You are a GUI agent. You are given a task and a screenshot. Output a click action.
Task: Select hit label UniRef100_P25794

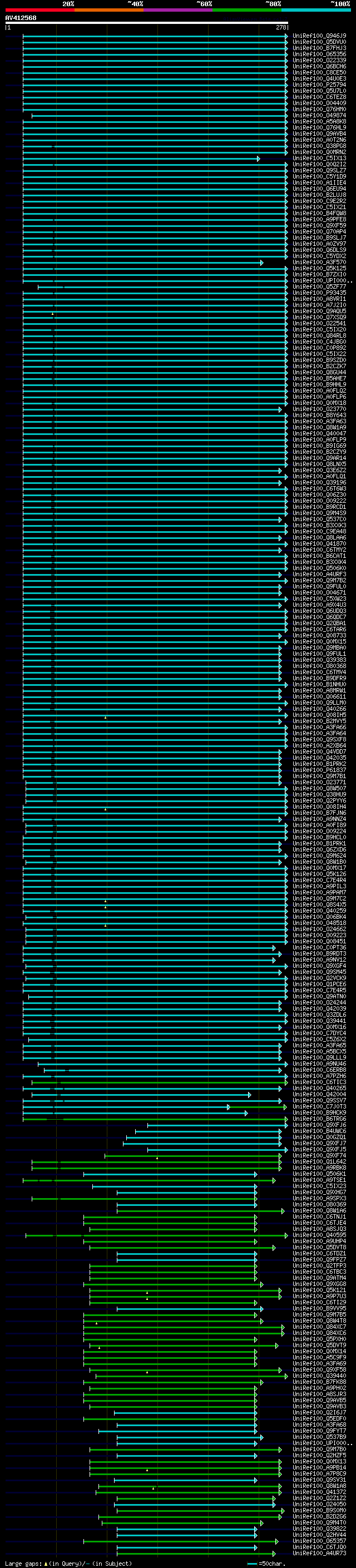(x=319, y=85)
